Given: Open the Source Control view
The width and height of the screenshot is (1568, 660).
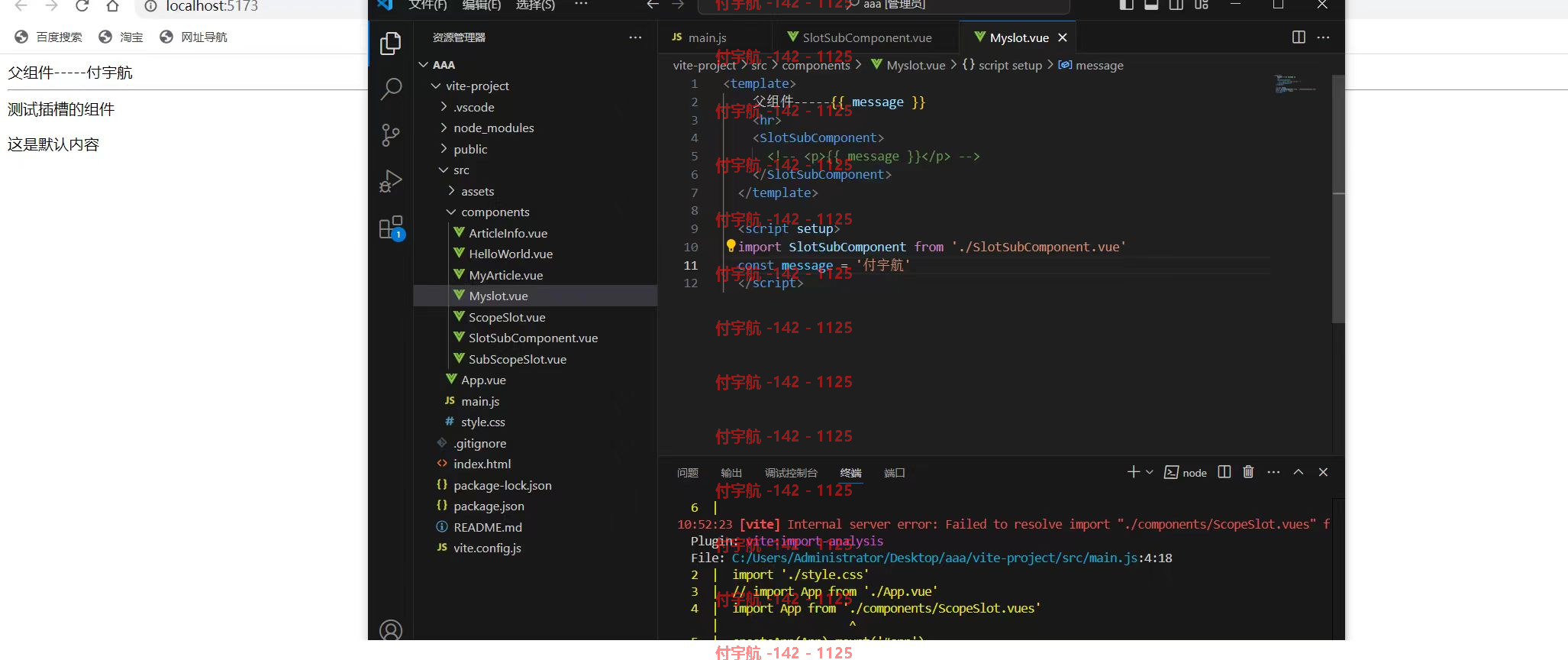Looking at the screenshot, I should pos(391,135).
